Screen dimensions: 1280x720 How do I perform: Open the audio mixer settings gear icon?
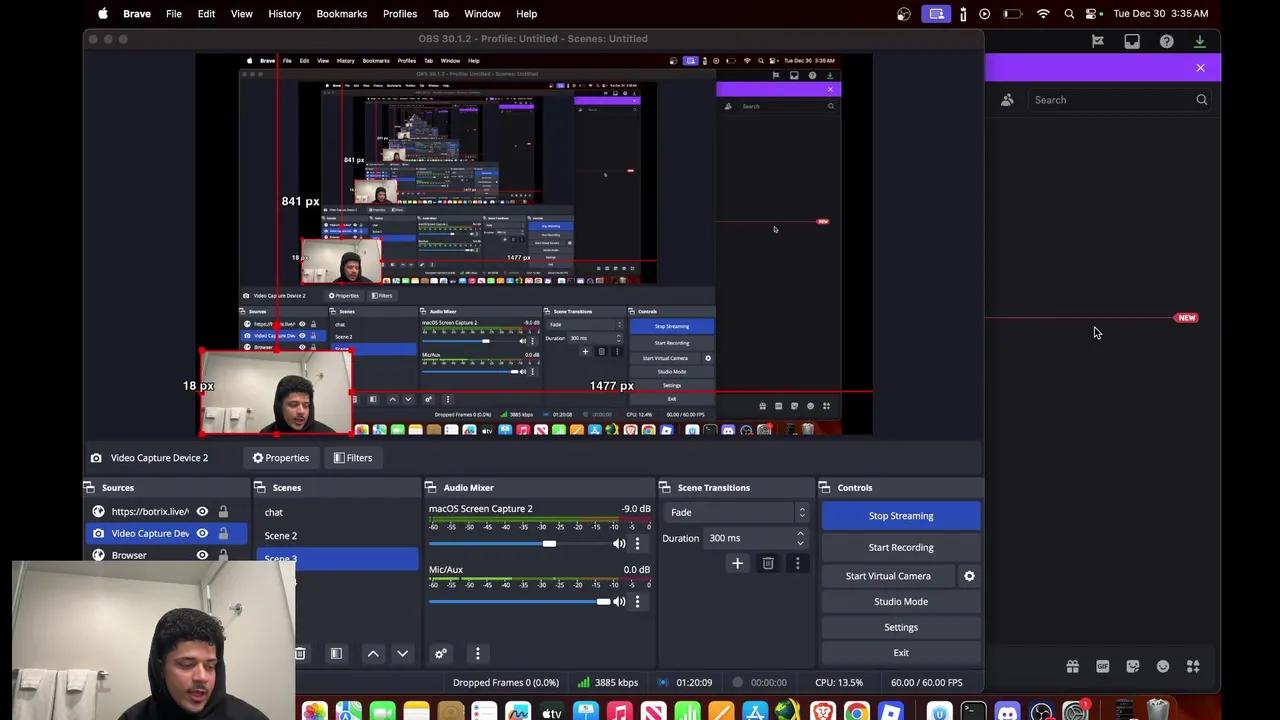441,653
